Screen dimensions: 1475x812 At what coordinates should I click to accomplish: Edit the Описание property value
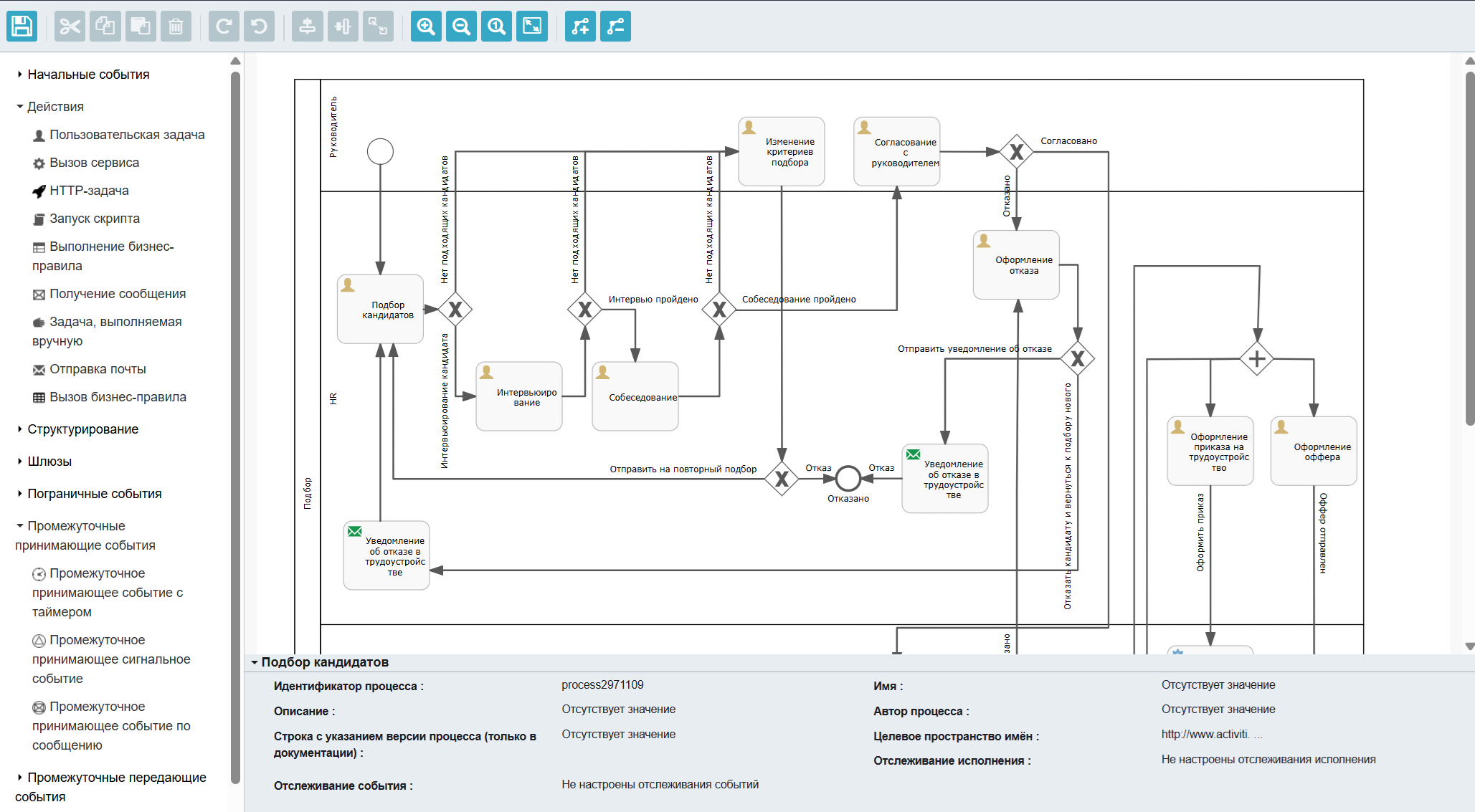coord(618,710)
